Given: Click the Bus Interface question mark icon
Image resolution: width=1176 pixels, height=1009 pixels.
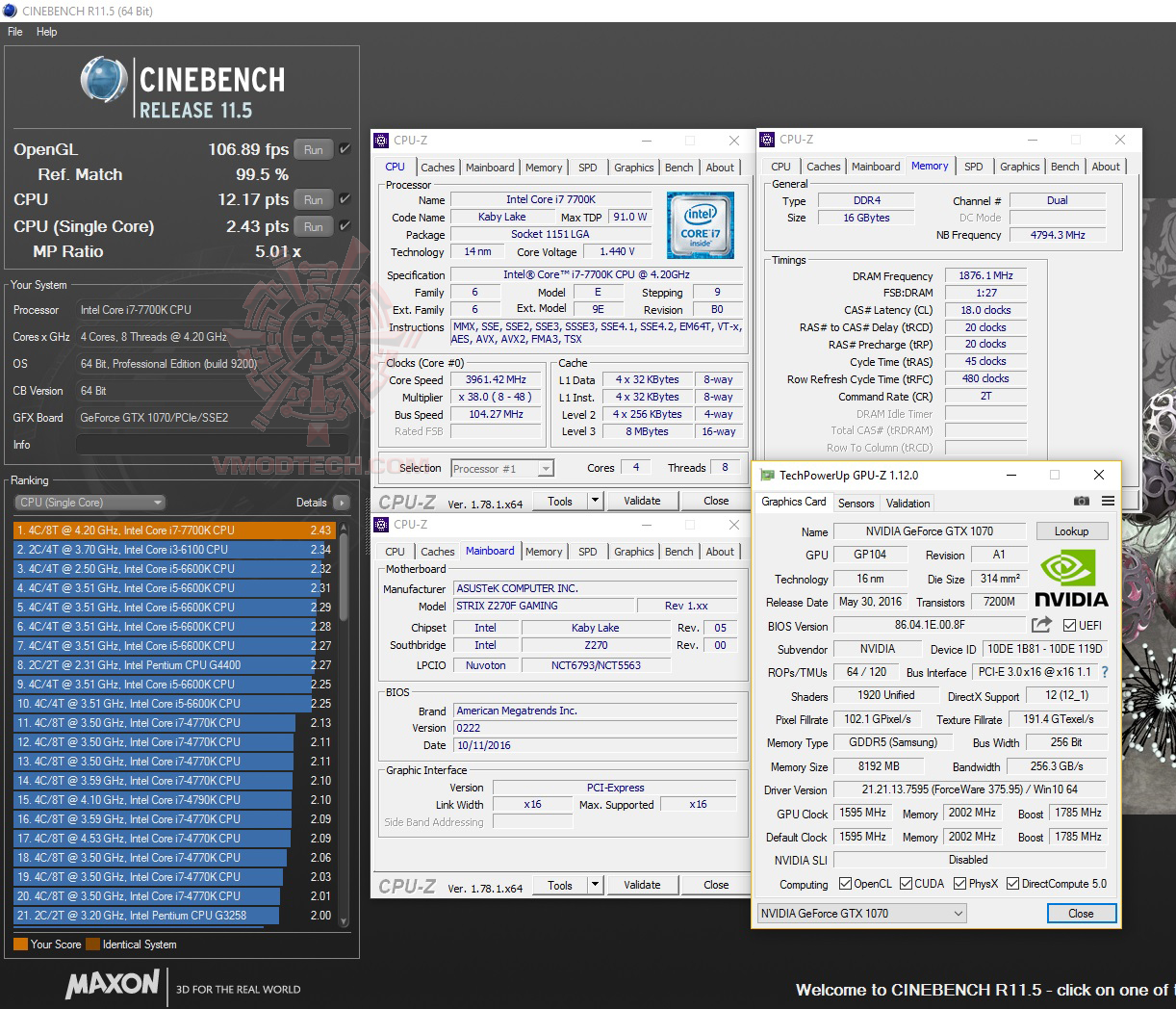Looking at the screenshot, I should click(x=1105, y=672).
